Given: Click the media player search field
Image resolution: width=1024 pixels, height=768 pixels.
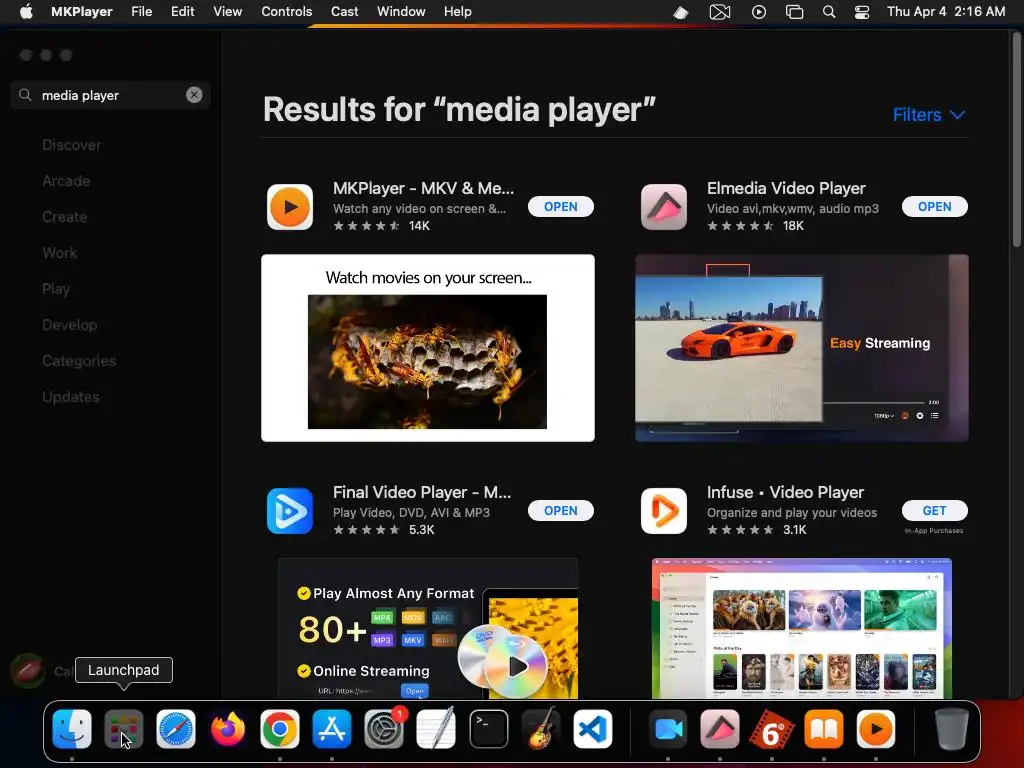Looking at the screenshot, I should coord(110,95).
